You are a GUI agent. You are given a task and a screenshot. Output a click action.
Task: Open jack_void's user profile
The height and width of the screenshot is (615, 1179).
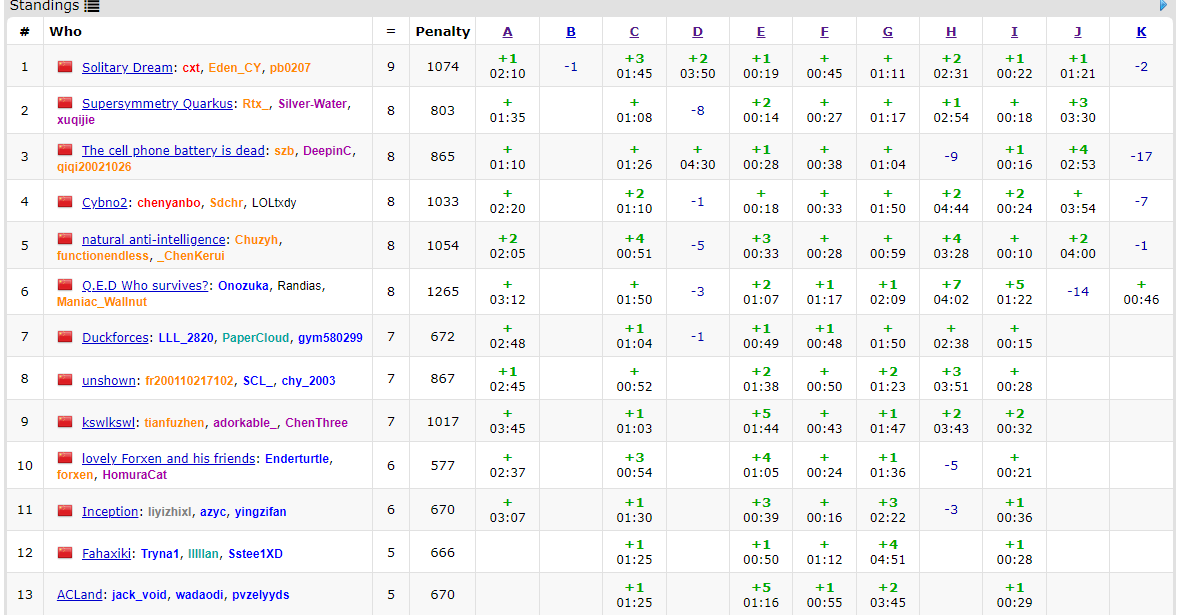139,595
